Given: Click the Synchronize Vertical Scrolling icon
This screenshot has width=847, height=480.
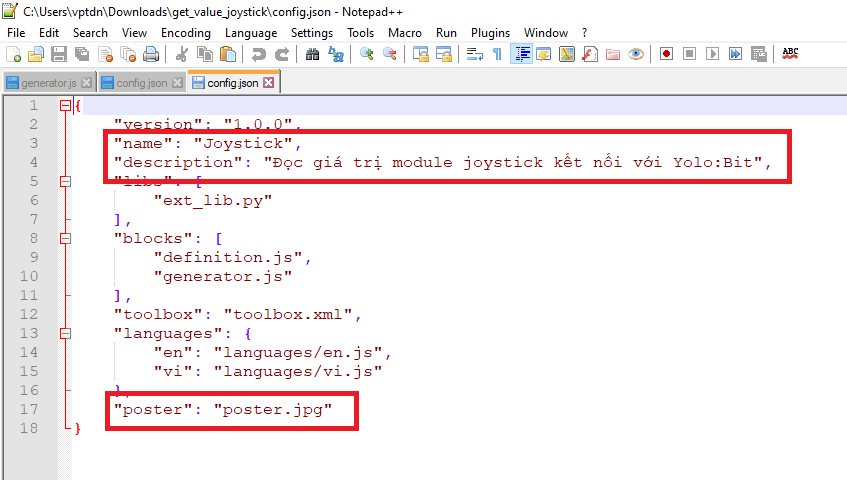Looking at the screenshot, I should 420,54.
